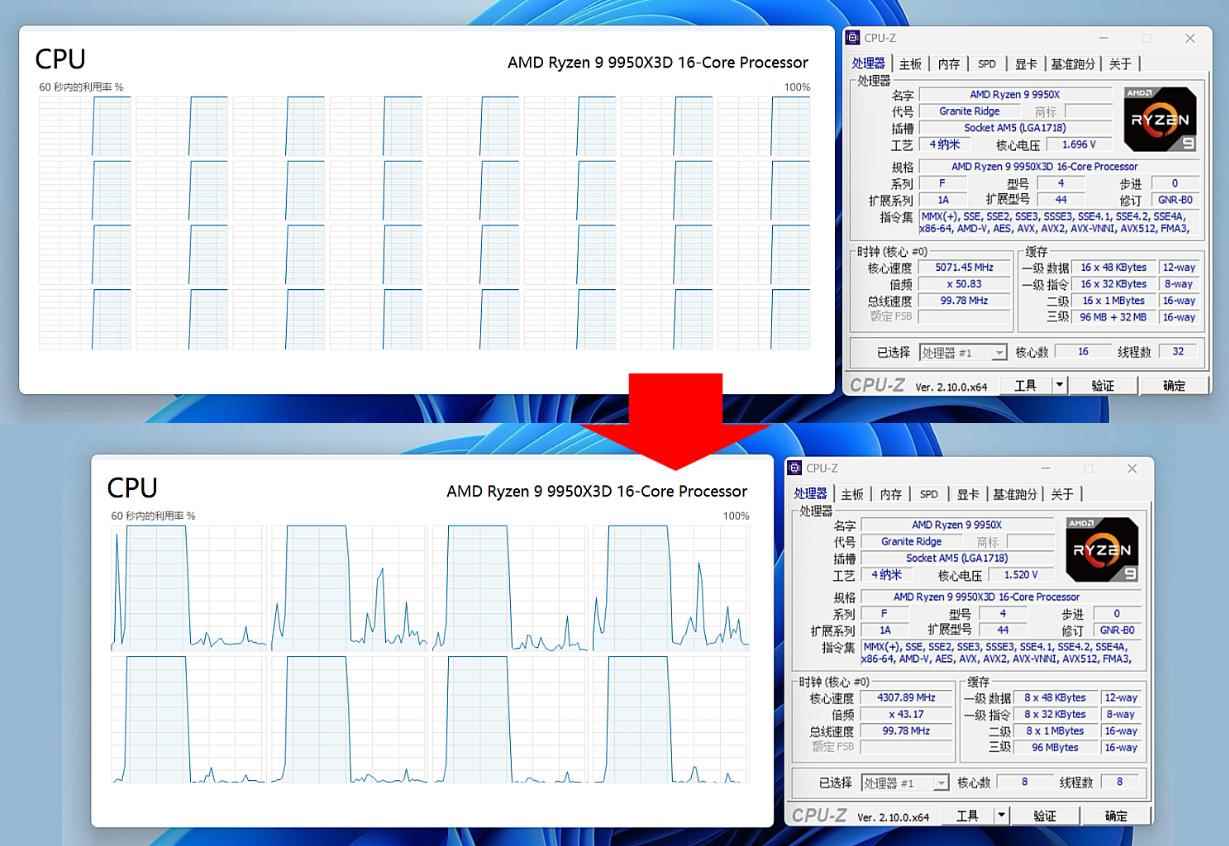This screenshot has width=1229, height=846.
Task: Close the lower CPU-Z window
Action: 1132,468
